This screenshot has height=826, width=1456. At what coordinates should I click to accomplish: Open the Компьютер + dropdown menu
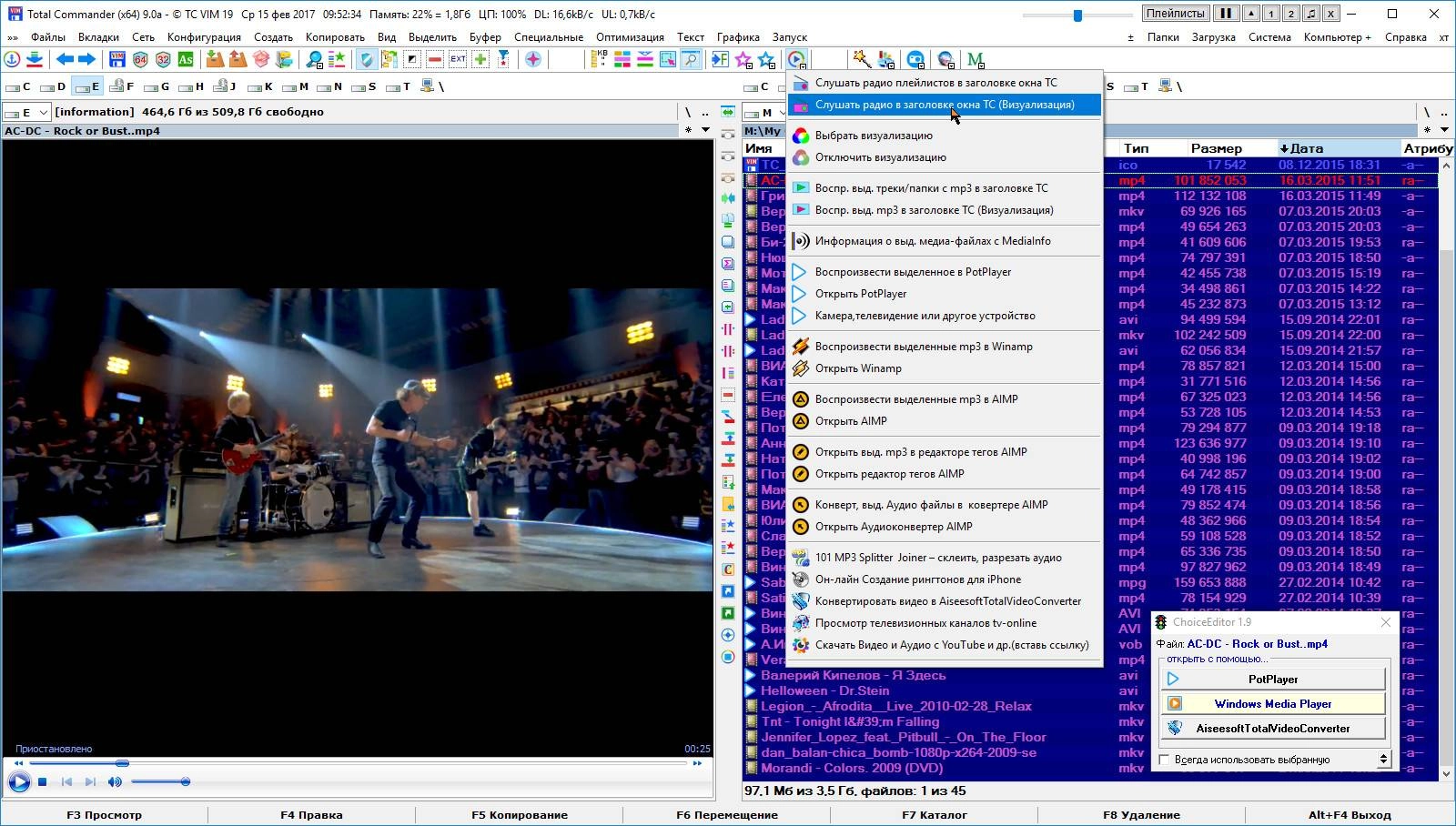click(1337, 37)
